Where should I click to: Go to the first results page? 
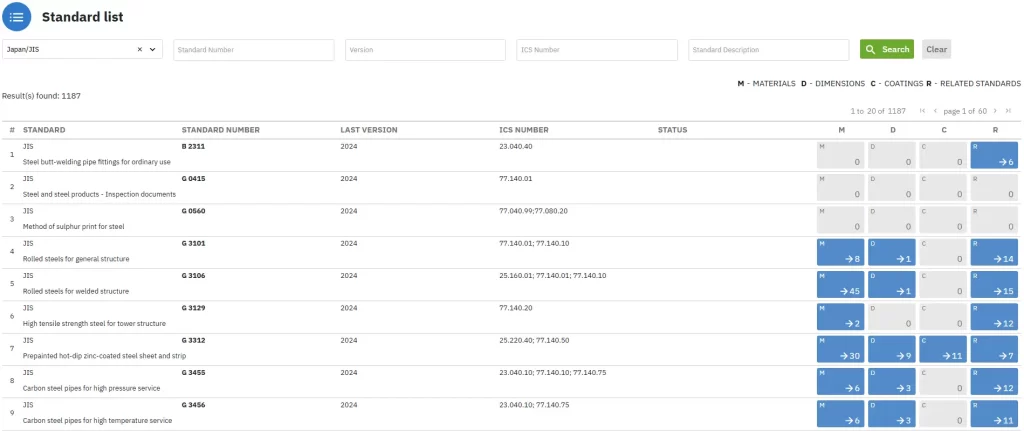click(x=922, y=111)
